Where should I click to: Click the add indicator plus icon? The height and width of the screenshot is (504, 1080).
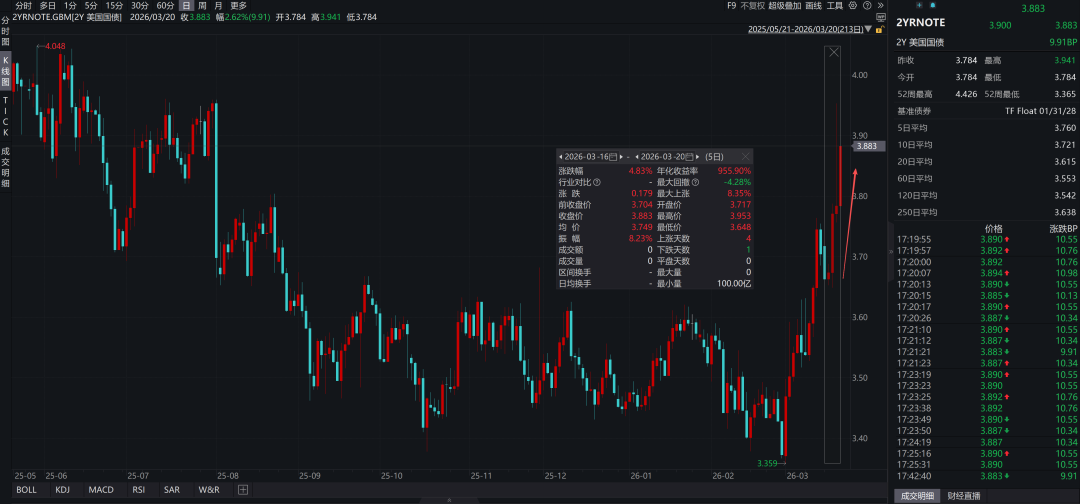(242, 490)
